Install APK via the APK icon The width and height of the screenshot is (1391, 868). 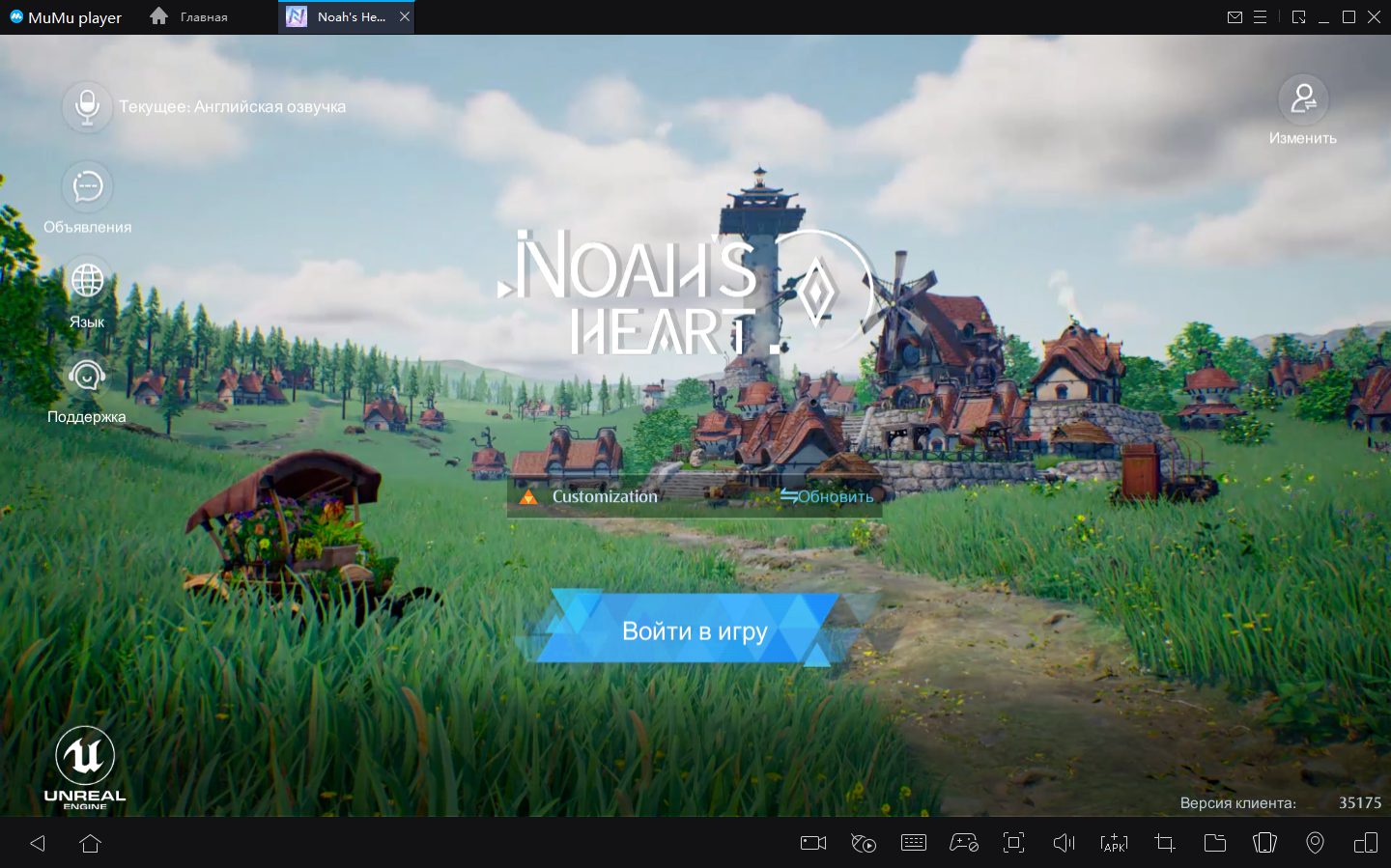(x=1114, y=843)
